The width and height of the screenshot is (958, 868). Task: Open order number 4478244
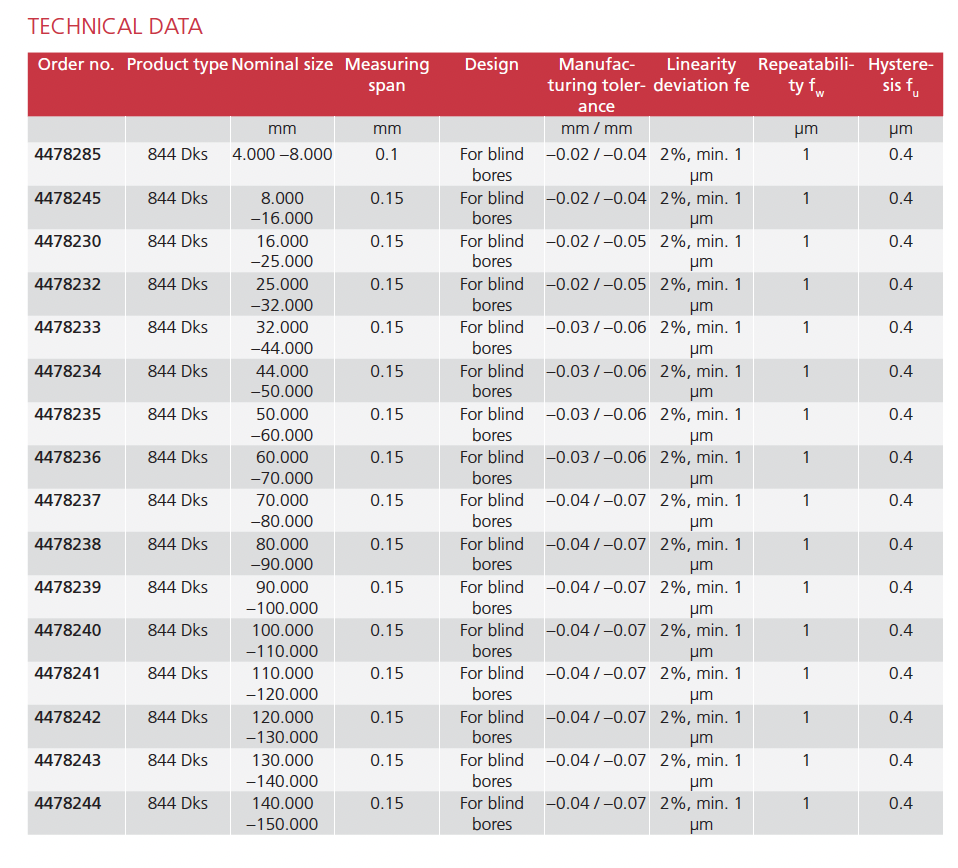68,803
